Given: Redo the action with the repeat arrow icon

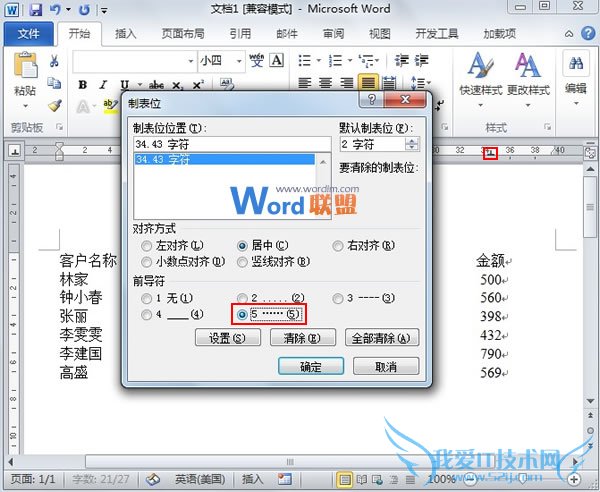Looking at the screenshot, I should click(x=84, y=10).
